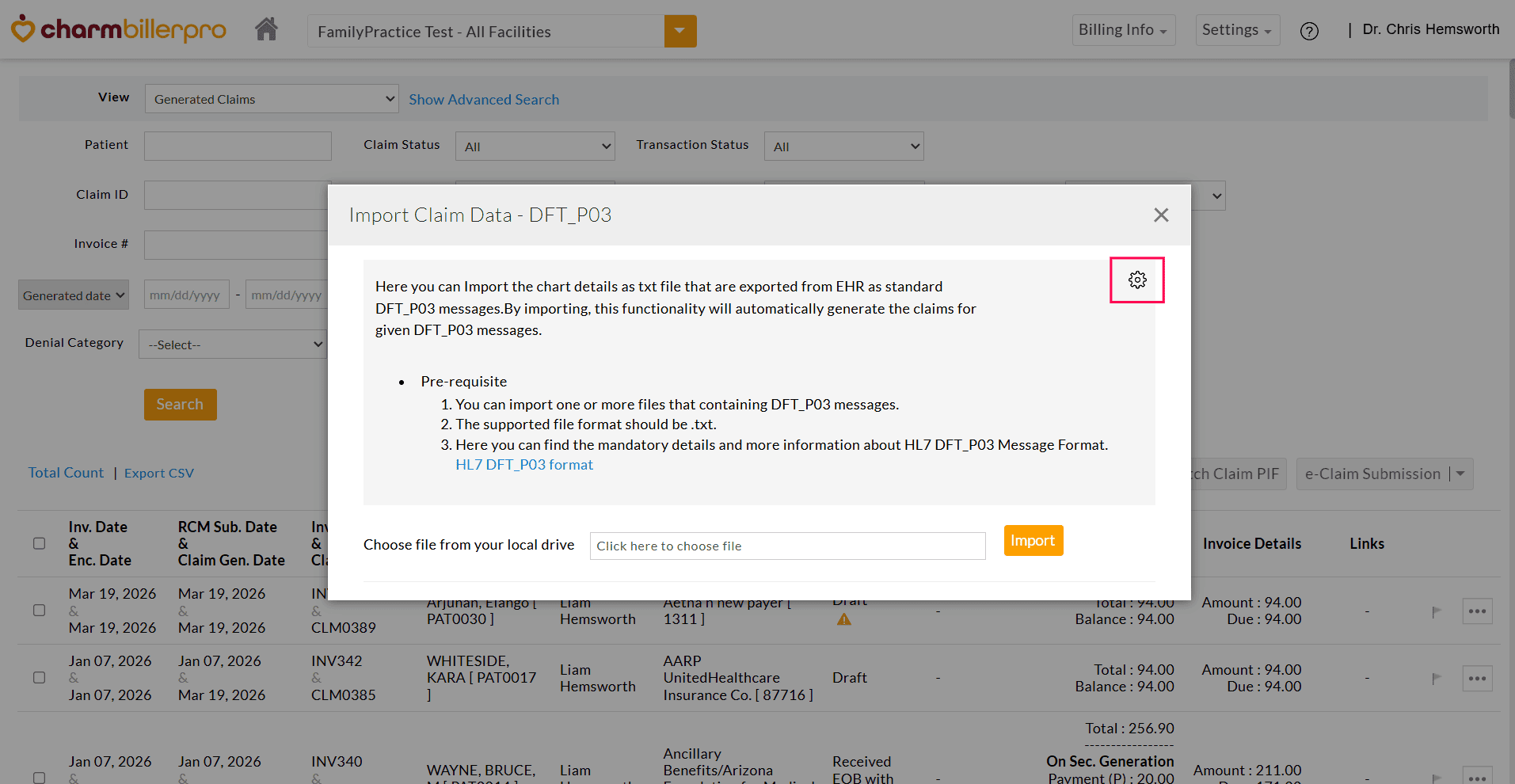Click the Patient input field
Viewport: 1515px width, 784px height.
pos(238,146)
